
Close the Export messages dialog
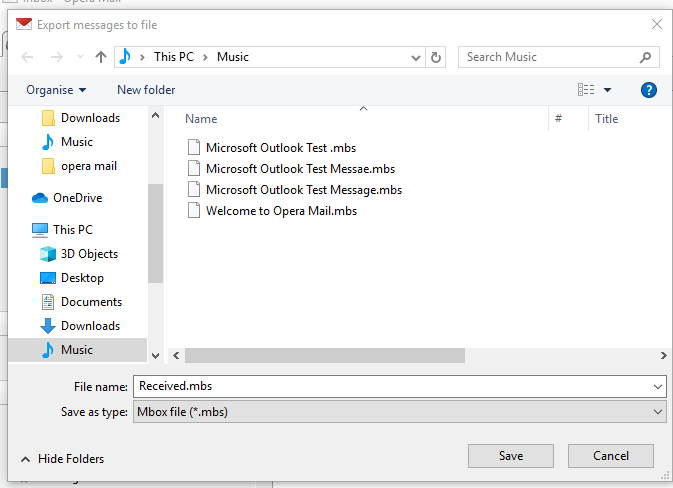[657, 24]
